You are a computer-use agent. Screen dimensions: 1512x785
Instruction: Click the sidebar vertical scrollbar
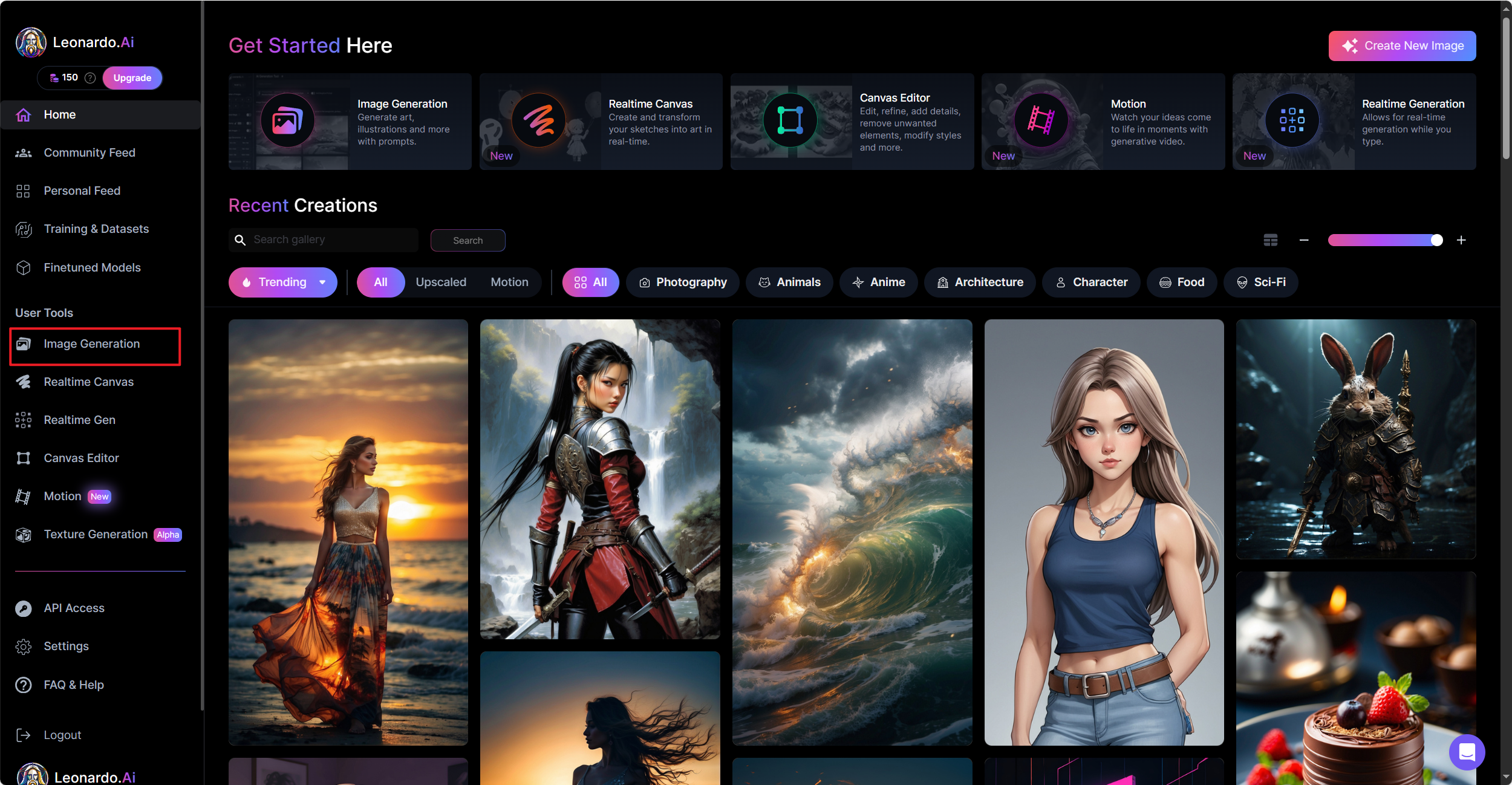[x=202, y=355]
